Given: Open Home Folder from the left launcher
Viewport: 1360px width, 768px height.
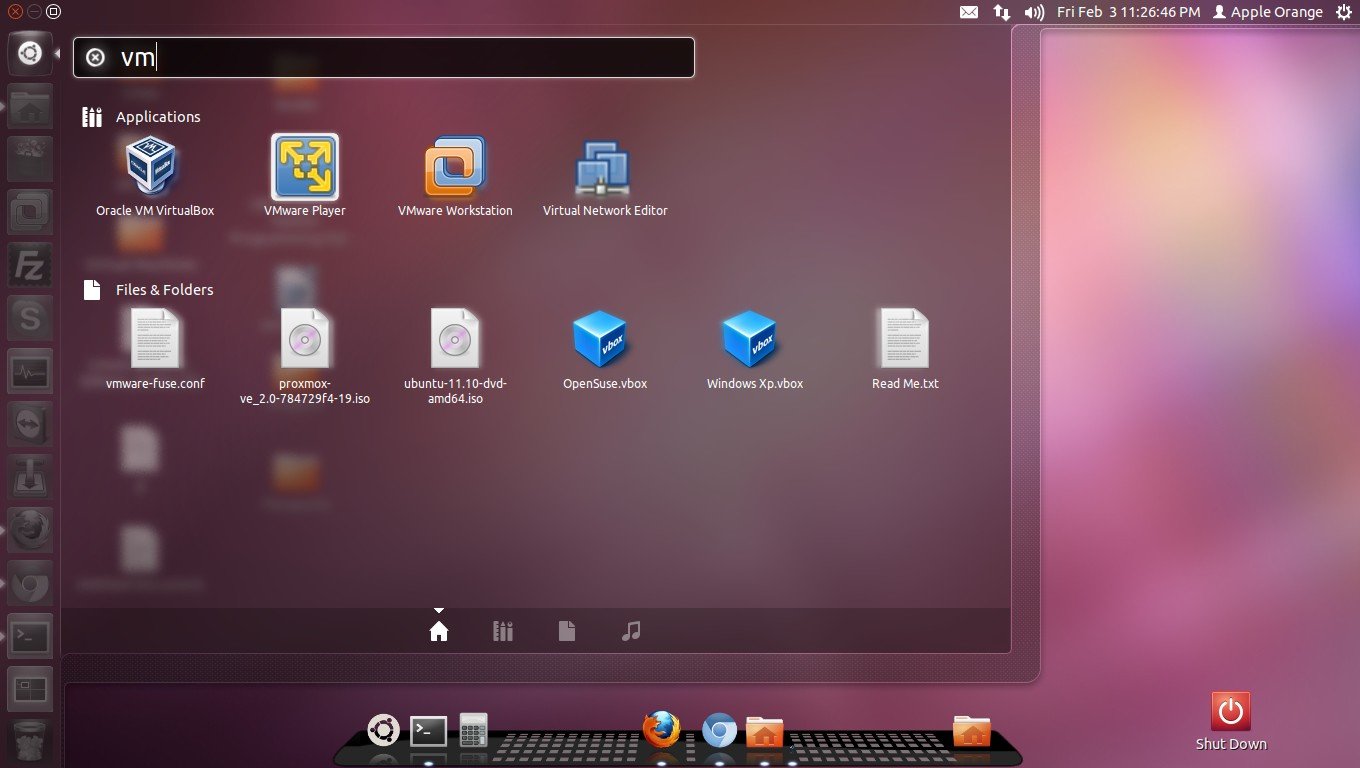Looking at the screenshot, I should pos(30,105).
